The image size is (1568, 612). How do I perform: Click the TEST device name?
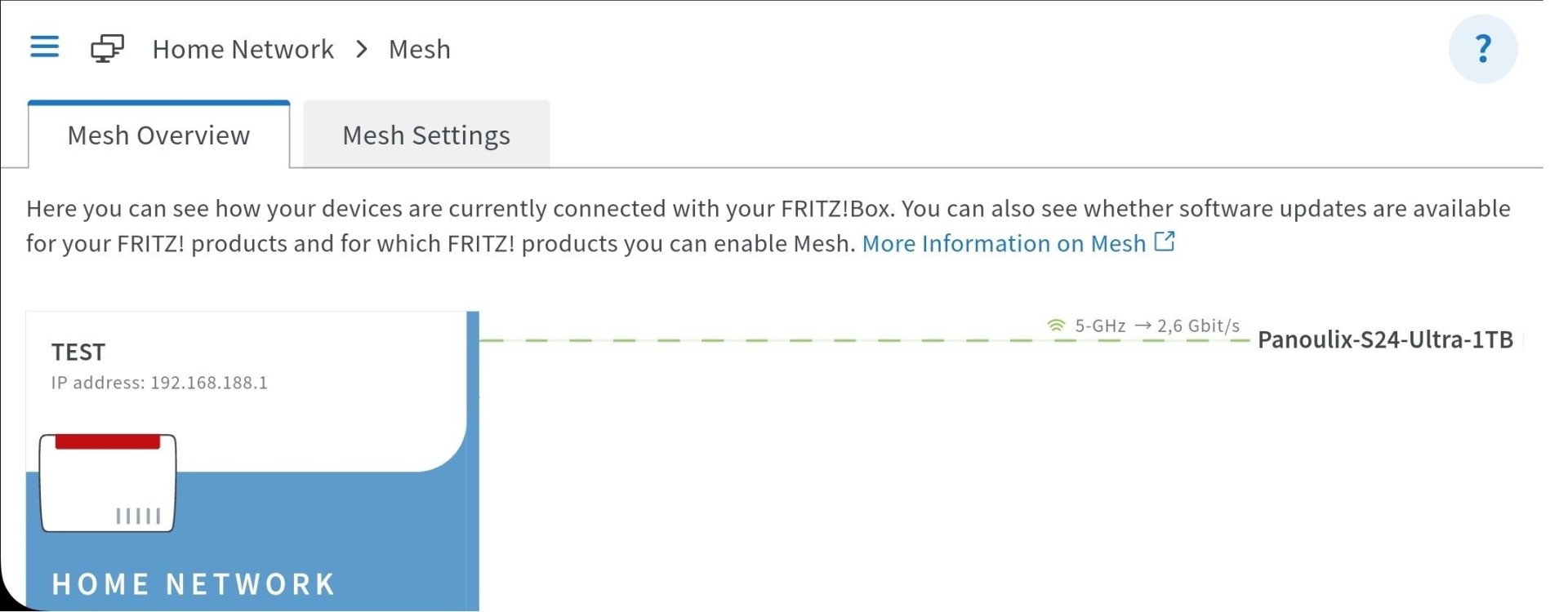pos(78,353)
